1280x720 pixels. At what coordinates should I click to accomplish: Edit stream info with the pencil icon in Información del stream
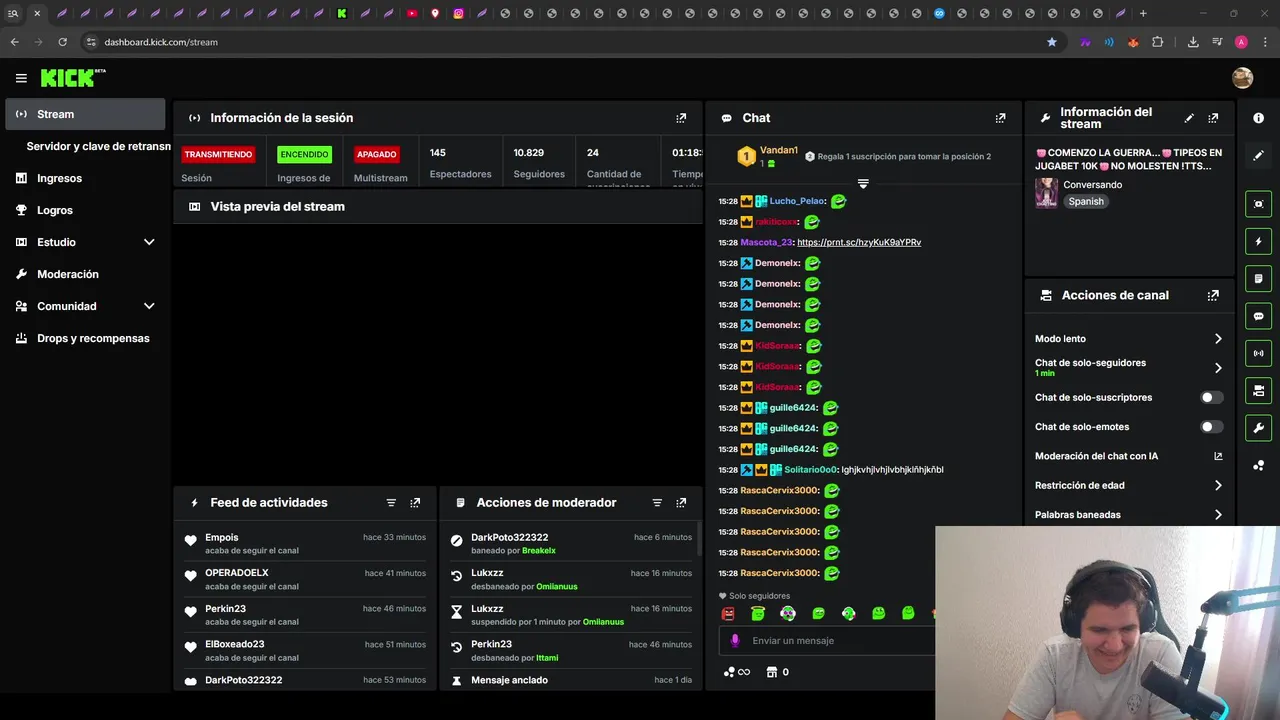pos(1189,118)
